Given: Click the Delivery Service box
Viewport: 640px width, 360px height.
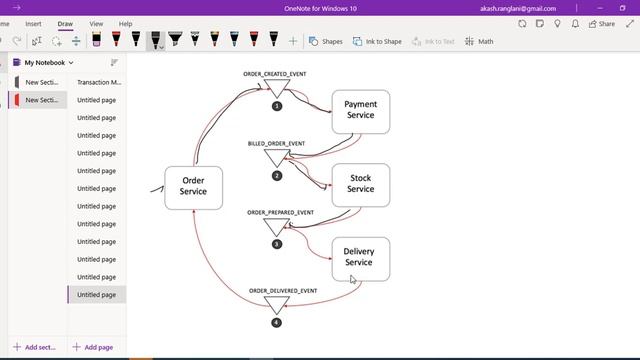Looking at the screenshot, I should (361, 259).
